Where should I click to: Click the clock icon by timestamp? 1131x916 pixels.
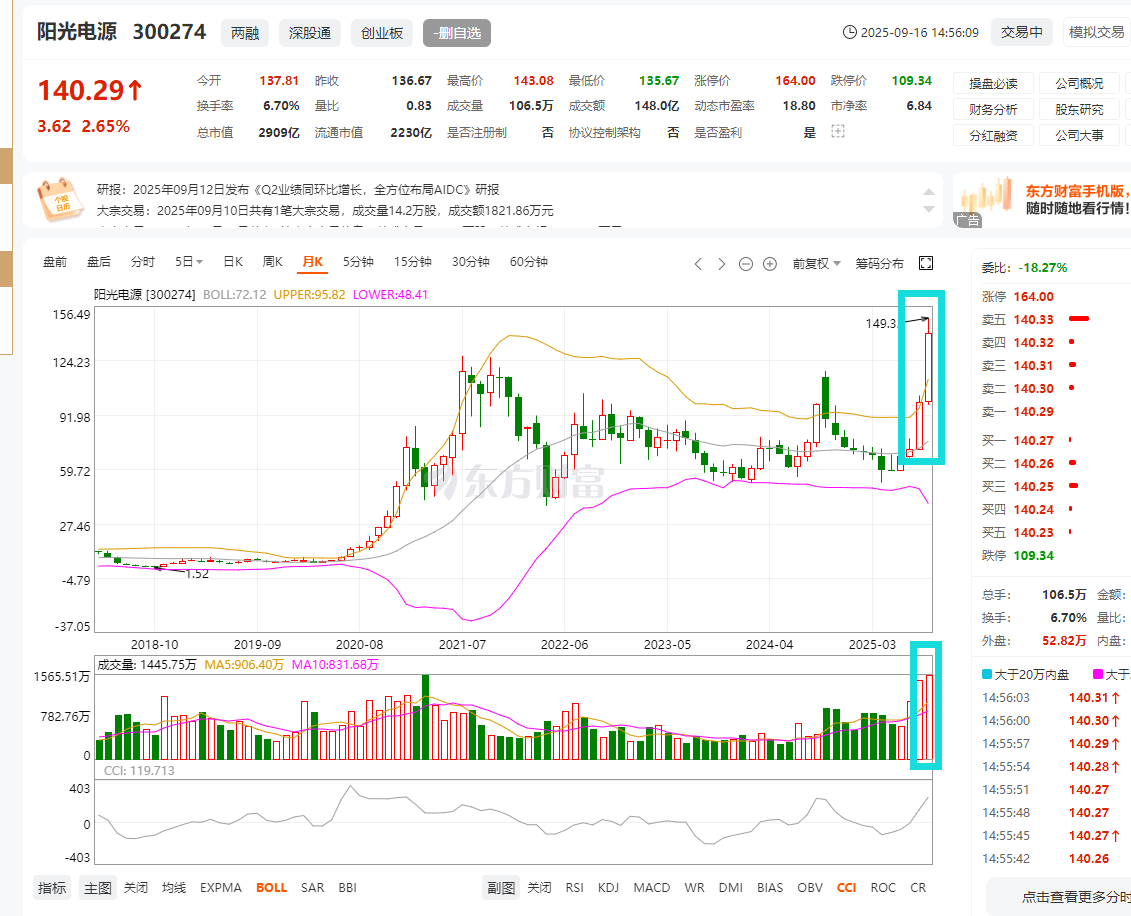click(x=850, y=32)
